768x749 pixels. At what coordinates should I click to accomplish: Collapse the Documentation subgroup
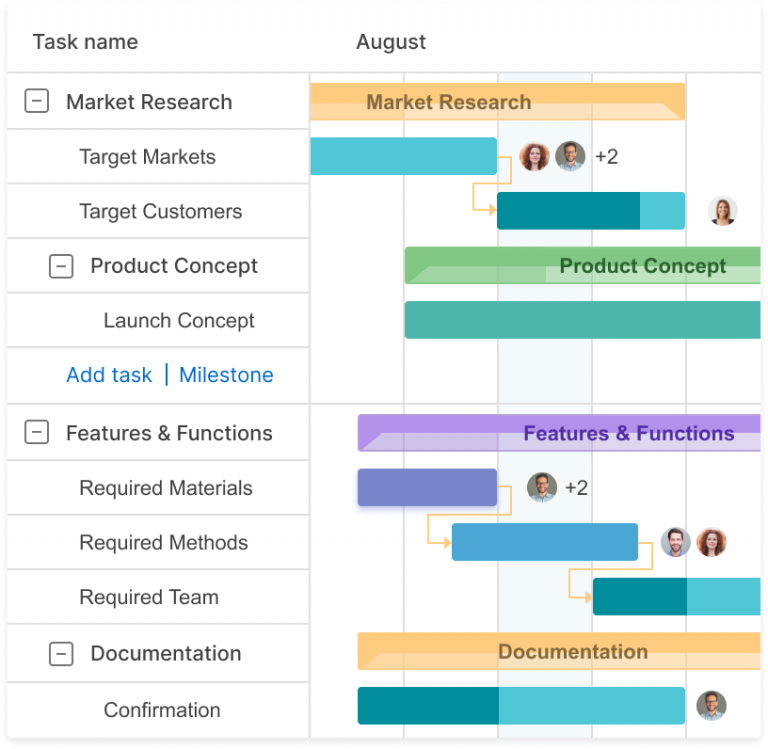pos(61,653)
